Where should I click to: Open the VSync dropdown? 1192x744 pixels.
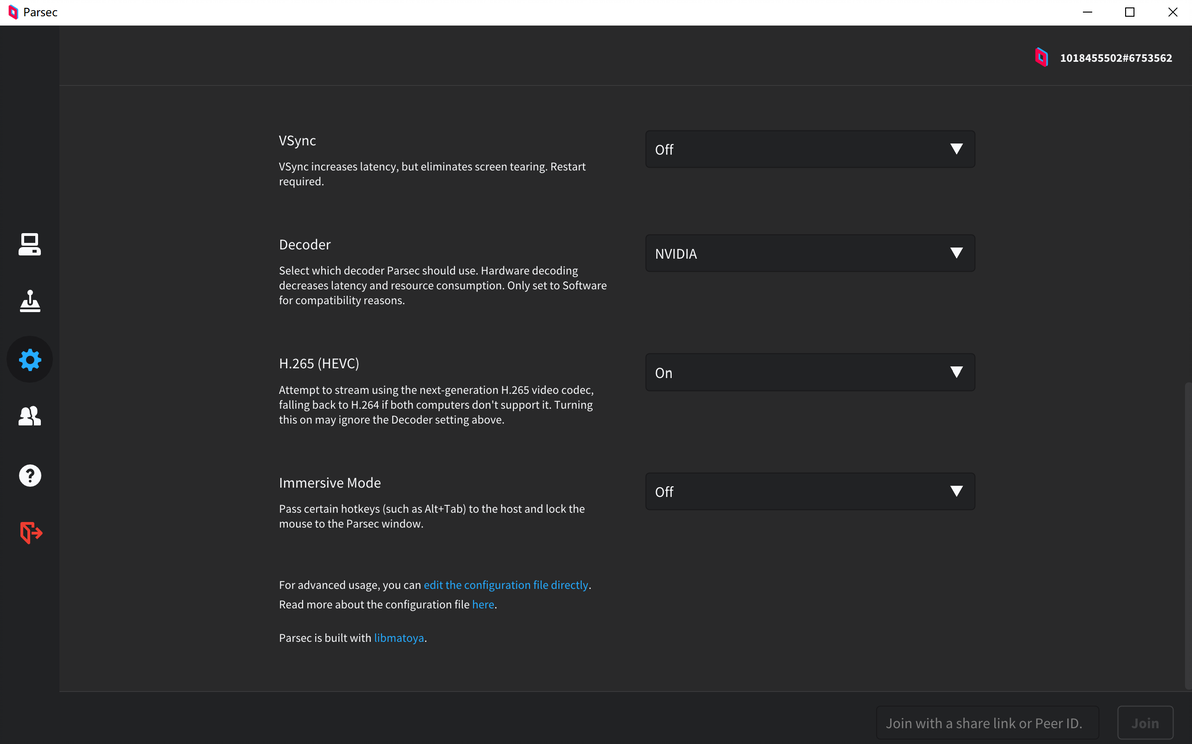[x=809, y=149]
